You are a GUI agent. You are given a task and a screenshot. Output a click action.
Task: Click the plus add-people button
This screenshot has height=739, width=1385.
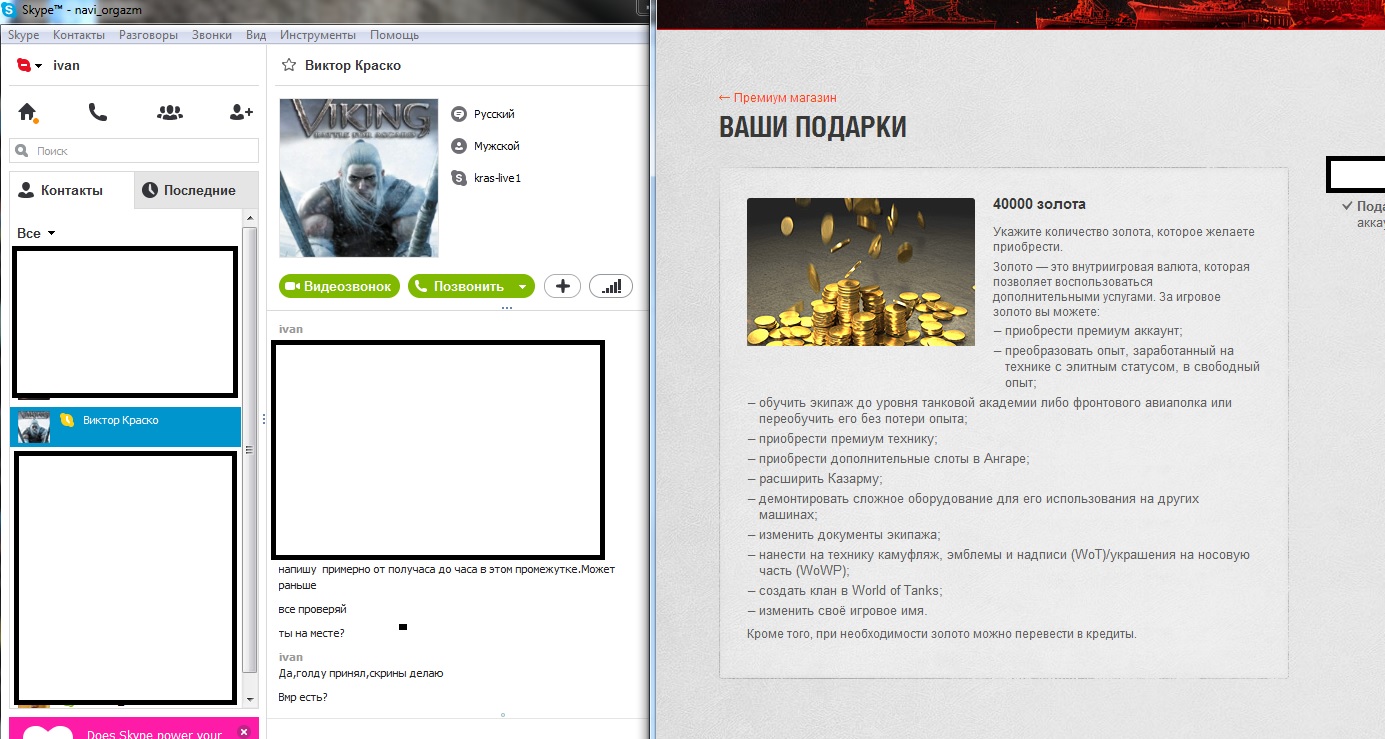tap(562, 286)
